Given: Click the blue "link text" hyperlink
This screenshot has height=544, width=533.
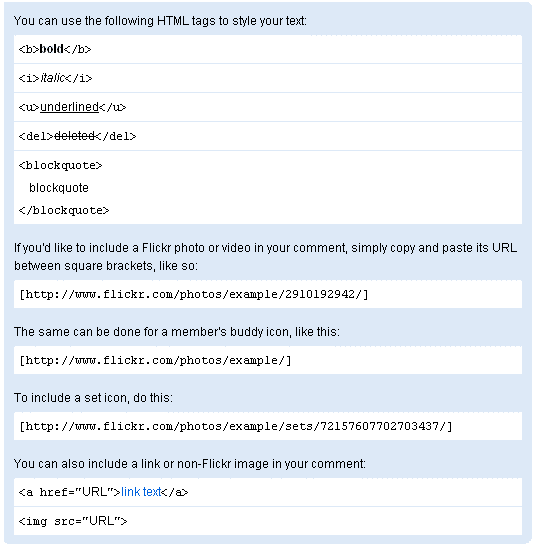Looking at the screenshot, I should coord(141,492).
